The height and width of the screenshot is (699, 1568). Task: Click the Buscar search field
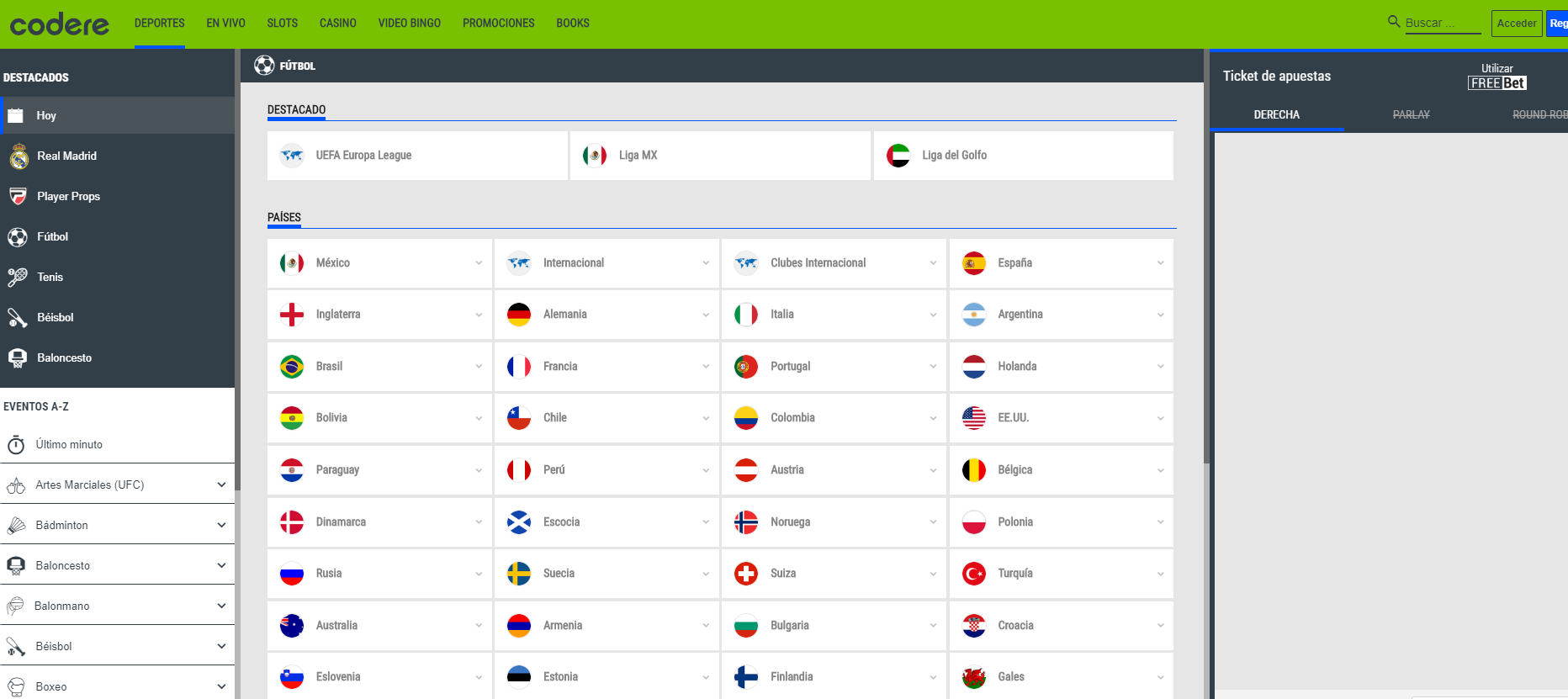pyautogui.click(x=1443, y=23)
